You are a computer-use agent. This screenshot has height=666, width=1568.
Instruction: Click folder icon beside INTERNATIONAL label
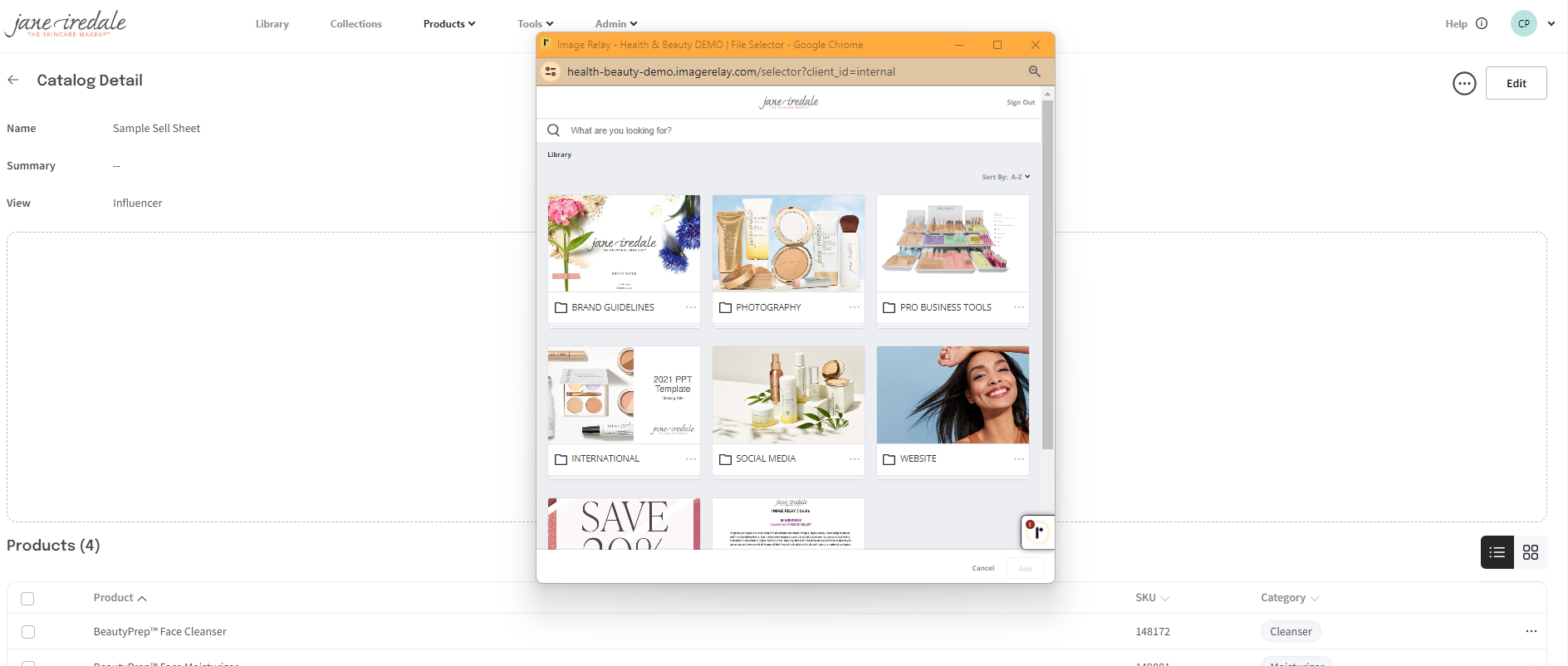[x=561, y=459]
